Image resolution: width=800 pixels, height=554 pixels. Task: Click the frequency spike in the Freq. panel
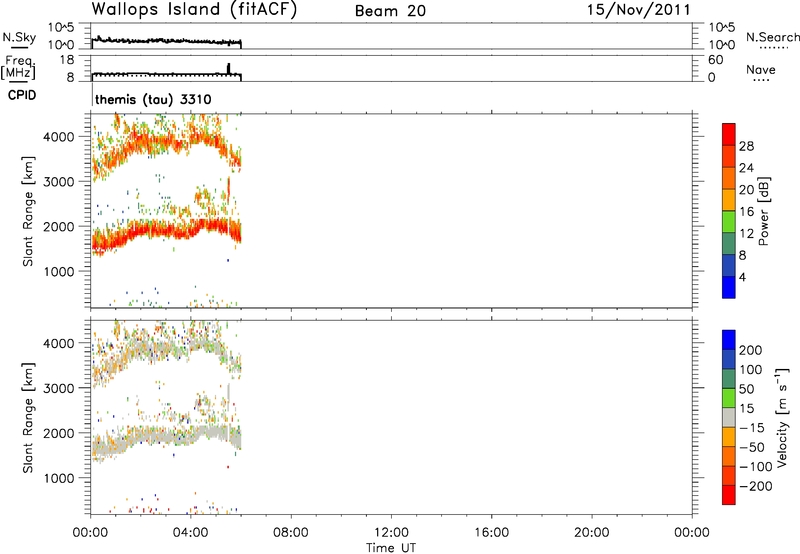pos(229,69)
